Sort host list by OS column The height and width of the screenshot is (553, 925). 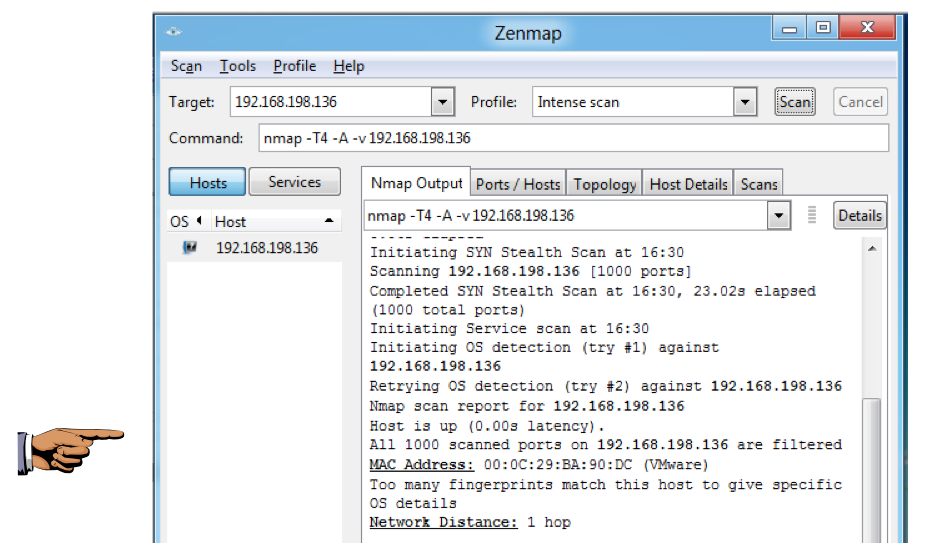188,221
